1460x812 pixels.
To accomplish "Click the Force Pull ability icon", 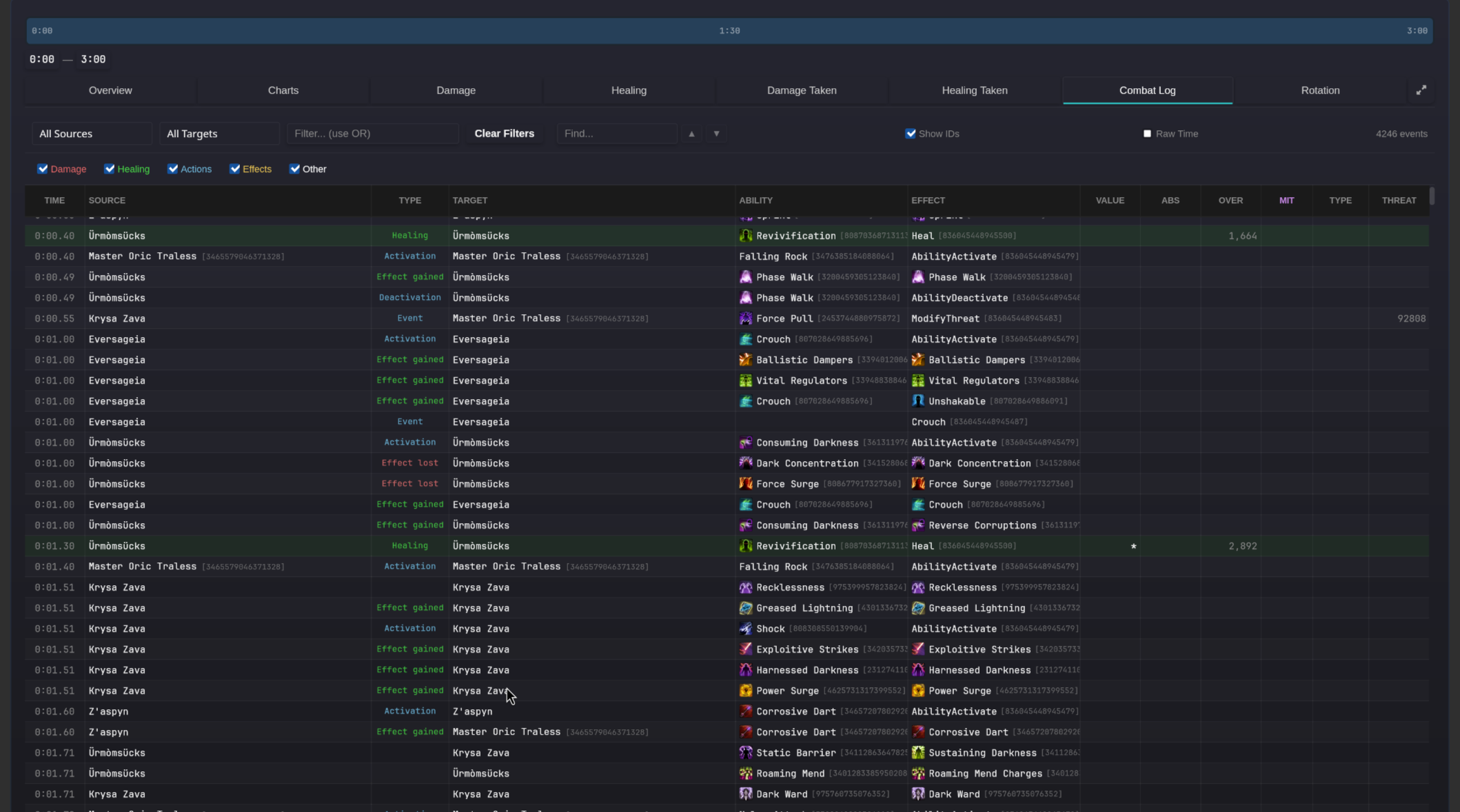I will point(746,318).
